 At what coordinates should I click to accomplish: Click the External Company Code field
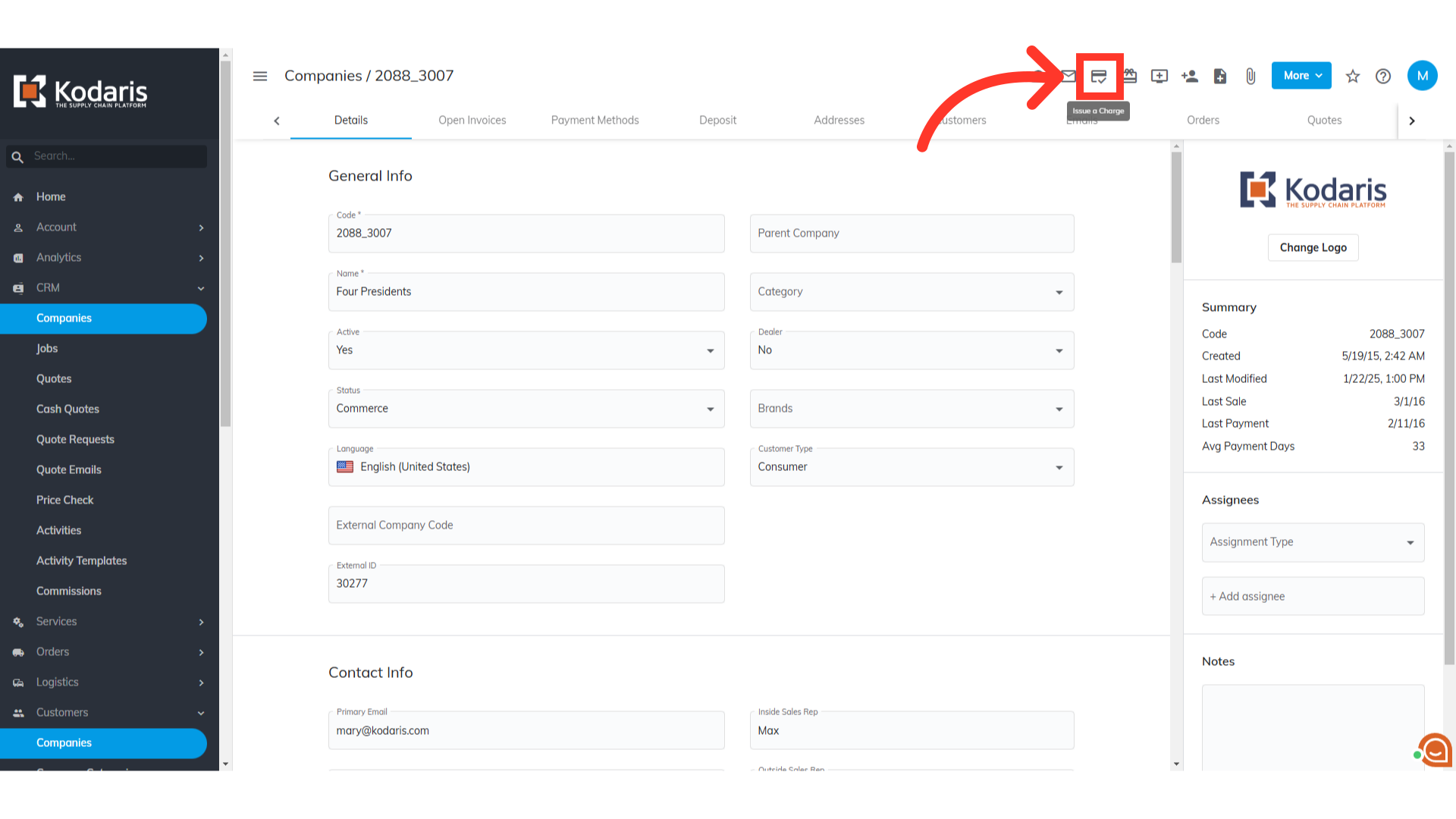pyautogui.click(x=526, y=525)
